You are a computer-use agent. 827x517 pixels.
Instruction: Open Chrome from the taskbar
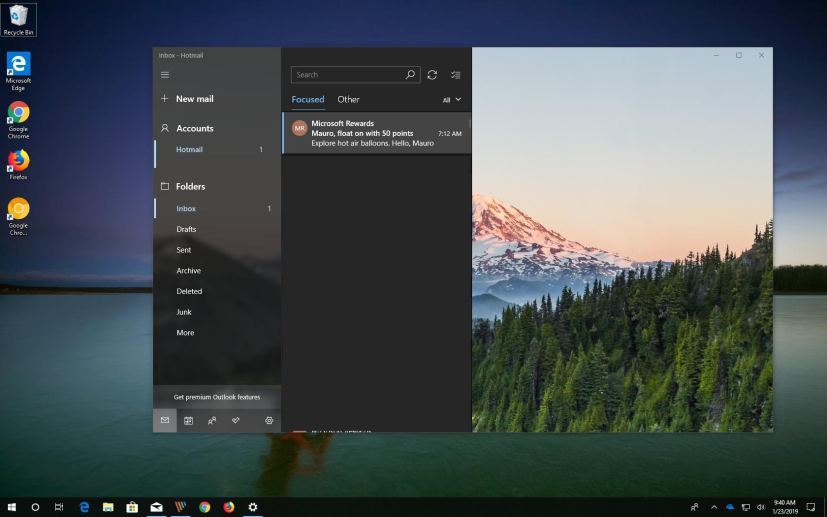(x=205, y=507)
